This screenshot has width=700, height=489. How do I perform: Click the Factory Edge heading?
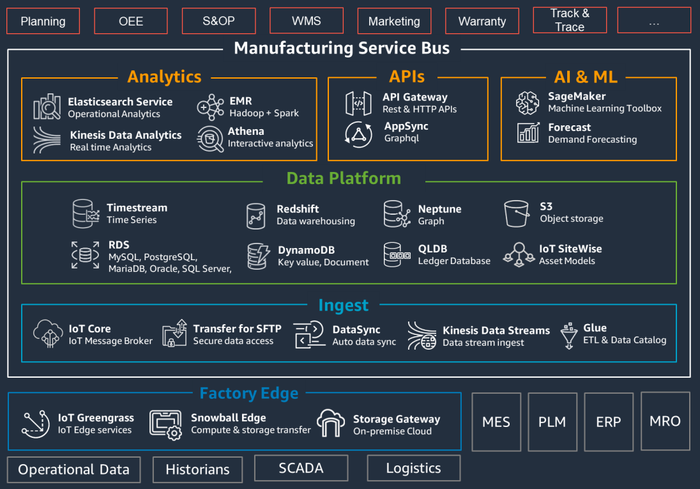click(x=249, y=393)
